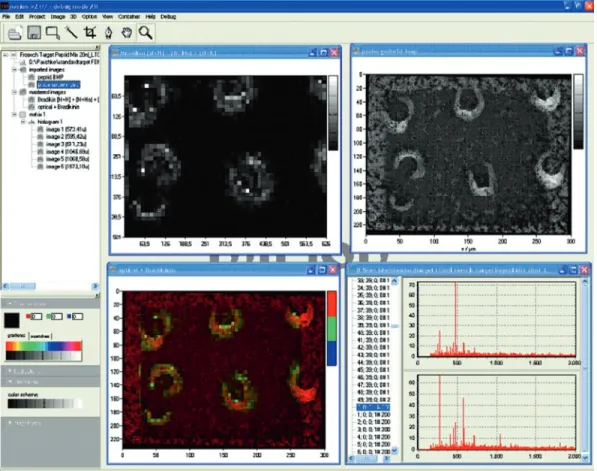This screenshot has width=597, height=471.
Task: Select the pen nib tool
Action: [x=109, y=33]
